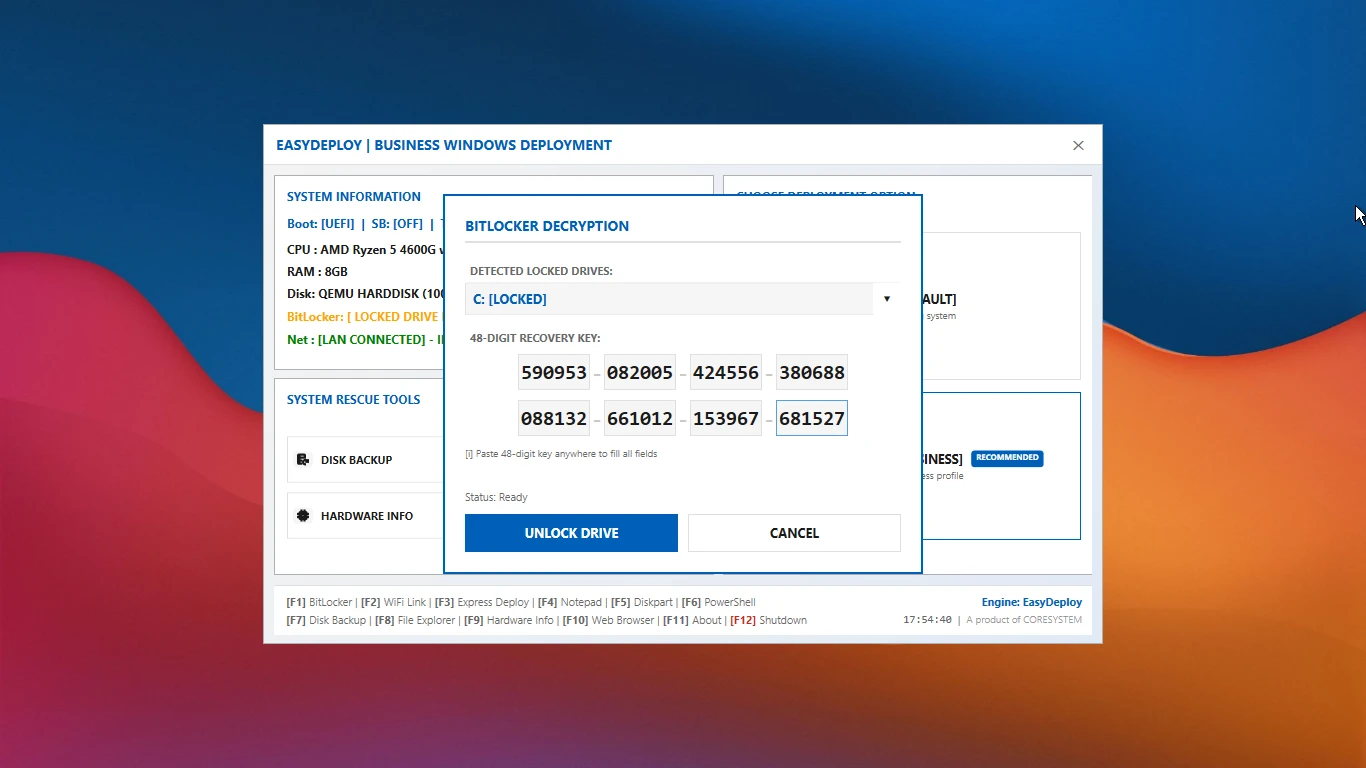Select recovery key field containing 590953
This screenshot has height=768, width=1366.
(554, 372)
